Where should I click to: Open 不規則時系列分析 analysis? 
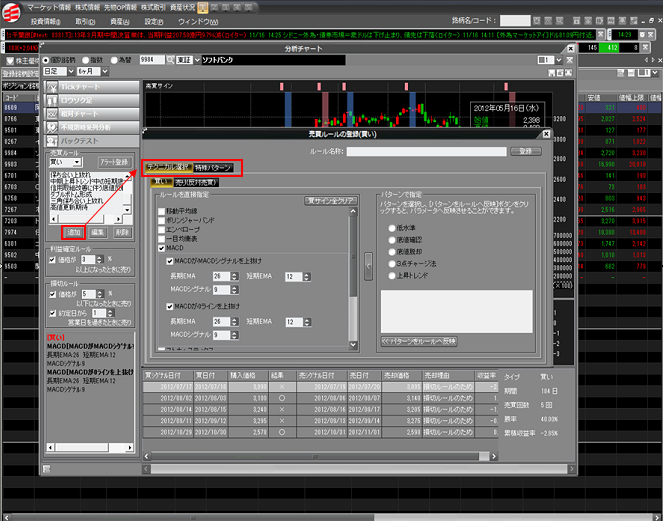pos(92,127)
